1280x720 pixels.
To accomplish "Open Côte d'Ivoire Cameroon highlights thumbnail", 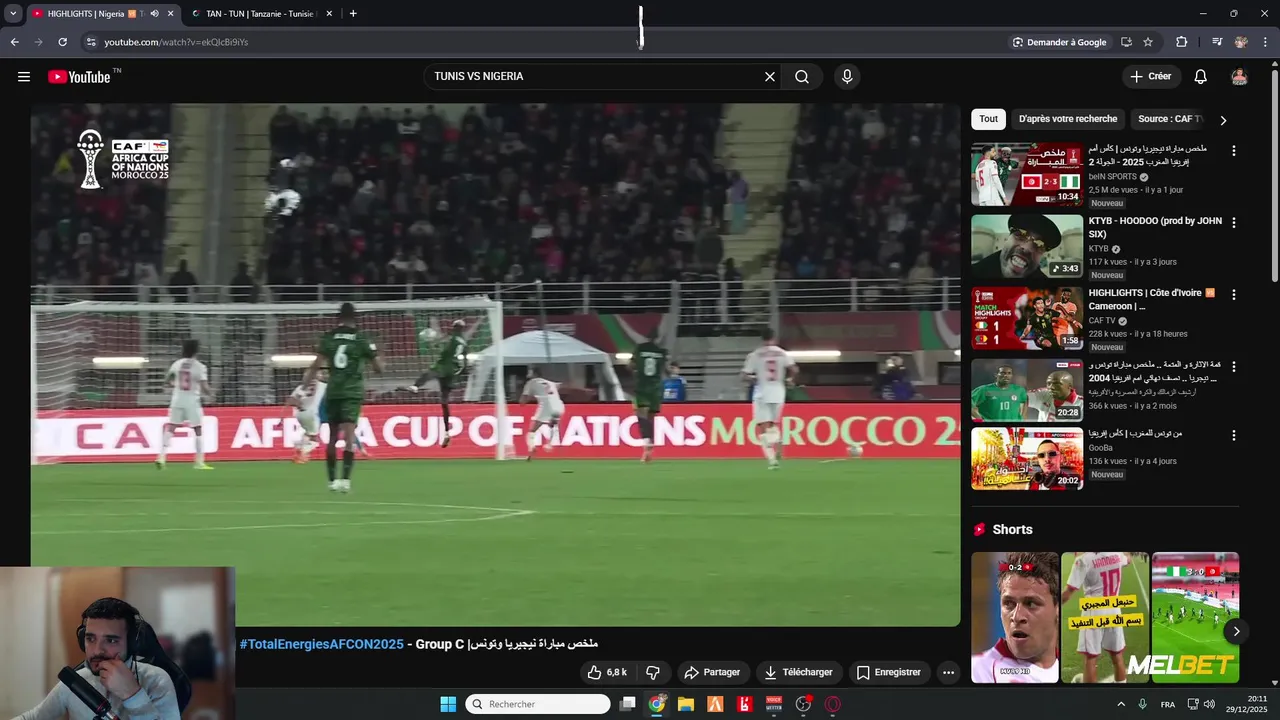I will (1027, 318).
